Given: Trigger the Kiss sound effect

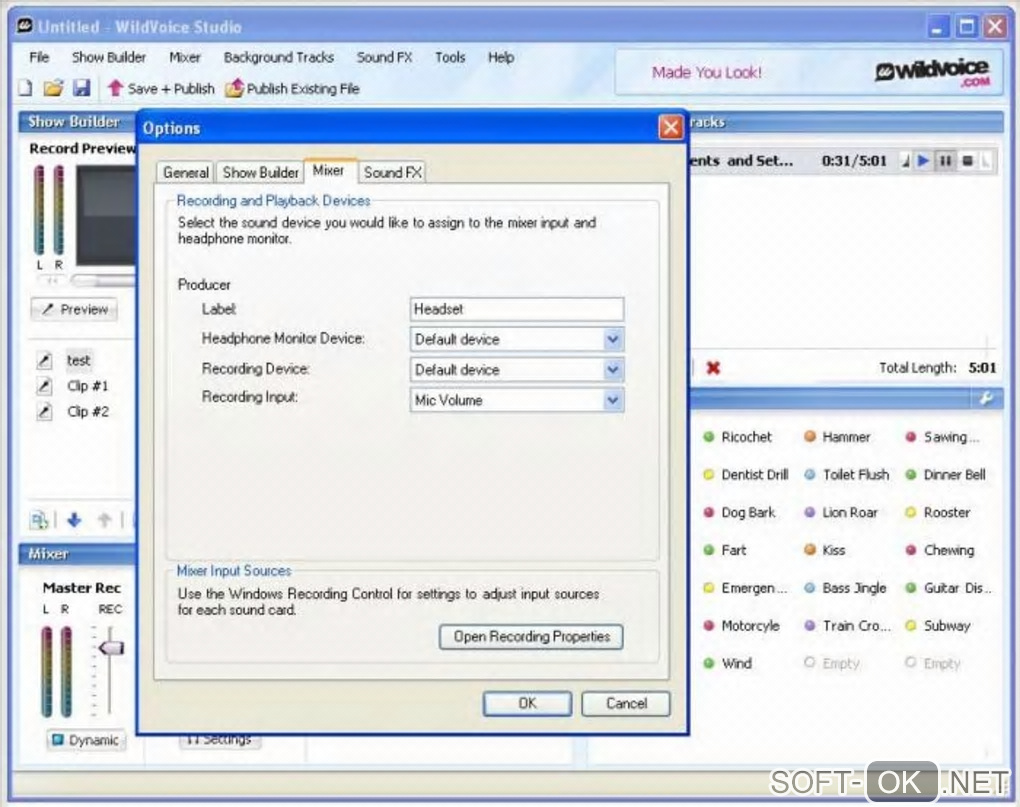Looking at the screenshot, I should coord(825,550).
